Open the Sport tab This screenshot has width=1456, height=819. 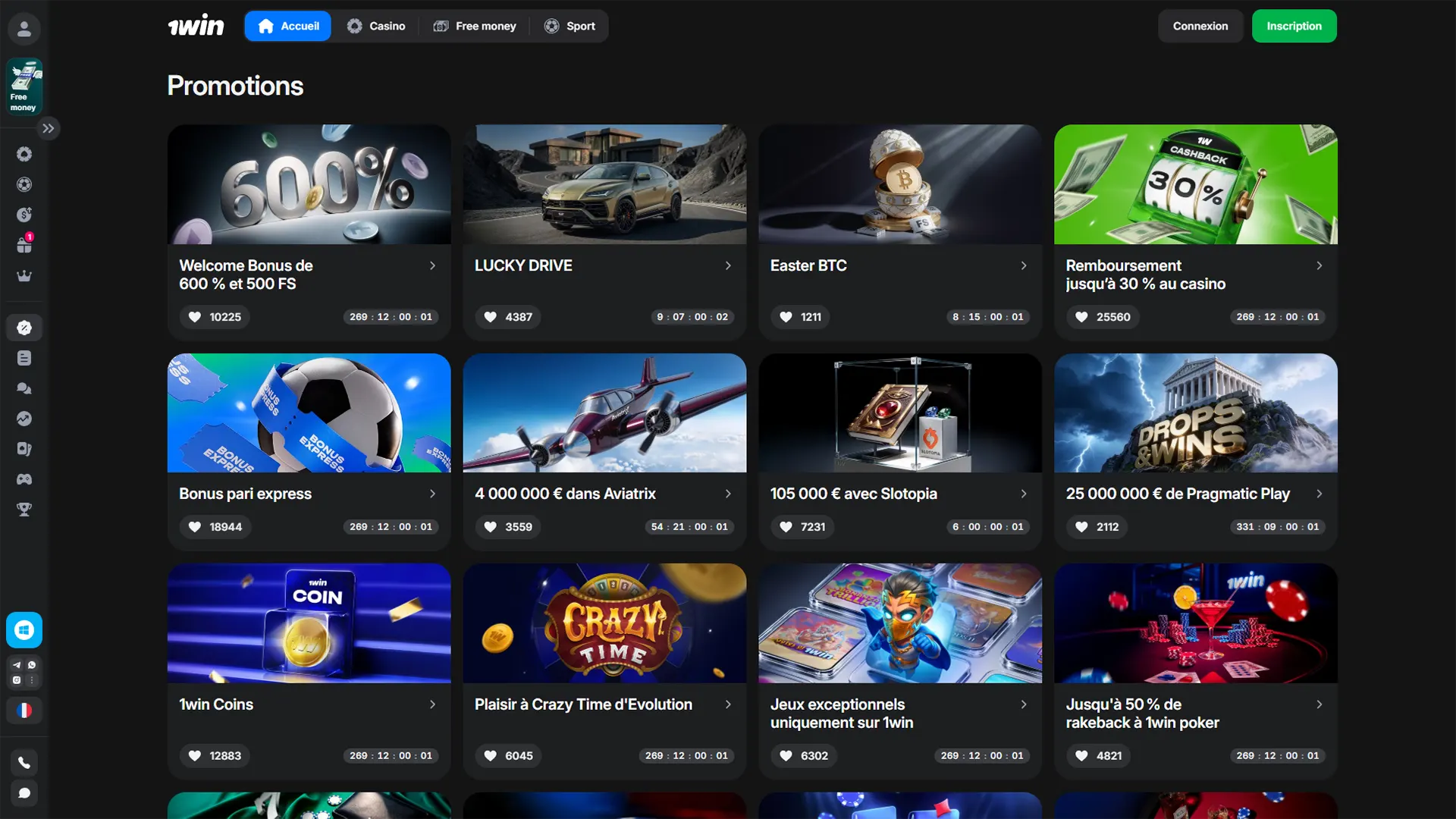[x=570, y=26]
